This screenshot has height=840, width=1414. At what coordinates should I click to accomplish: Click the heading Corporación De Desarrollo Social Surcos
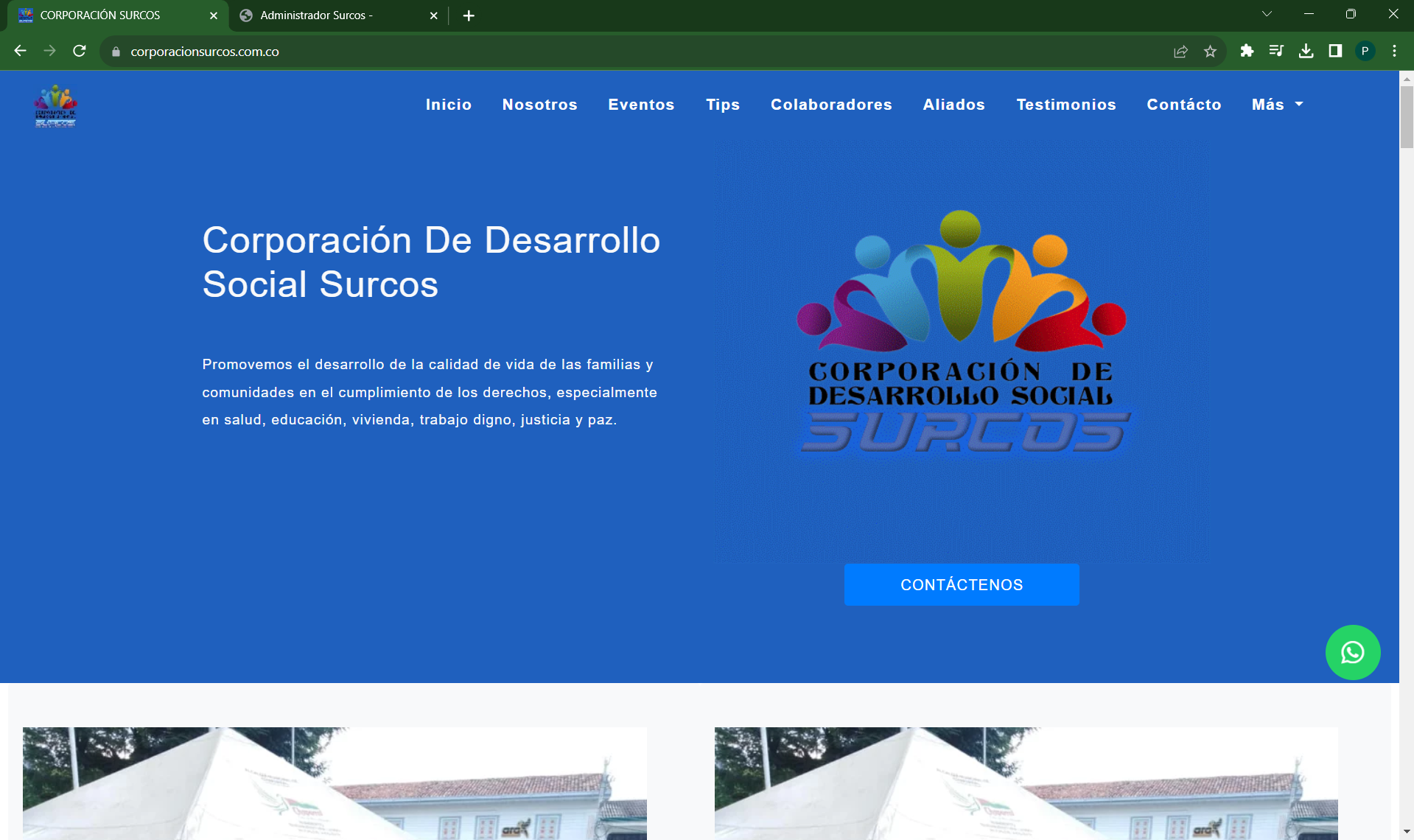(x=431, y=262)
